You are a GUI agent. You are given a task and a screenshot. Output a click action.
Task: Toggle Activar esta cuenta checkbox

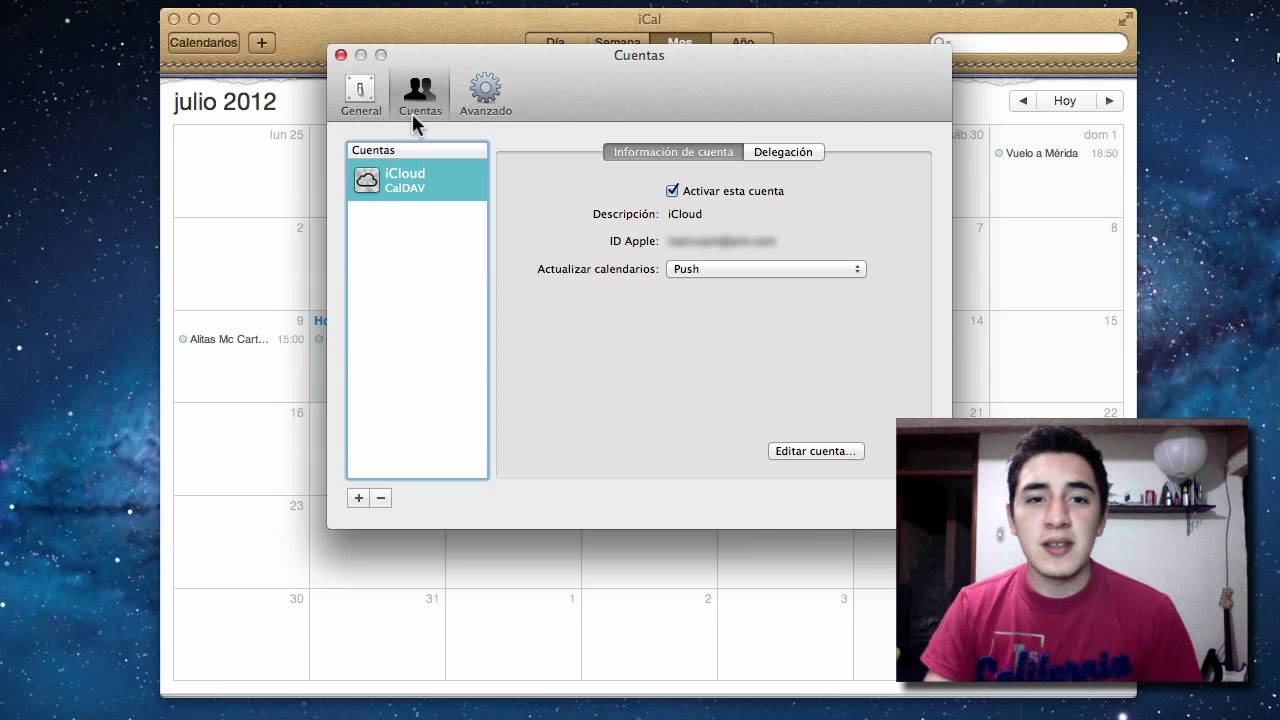point(672,190)
